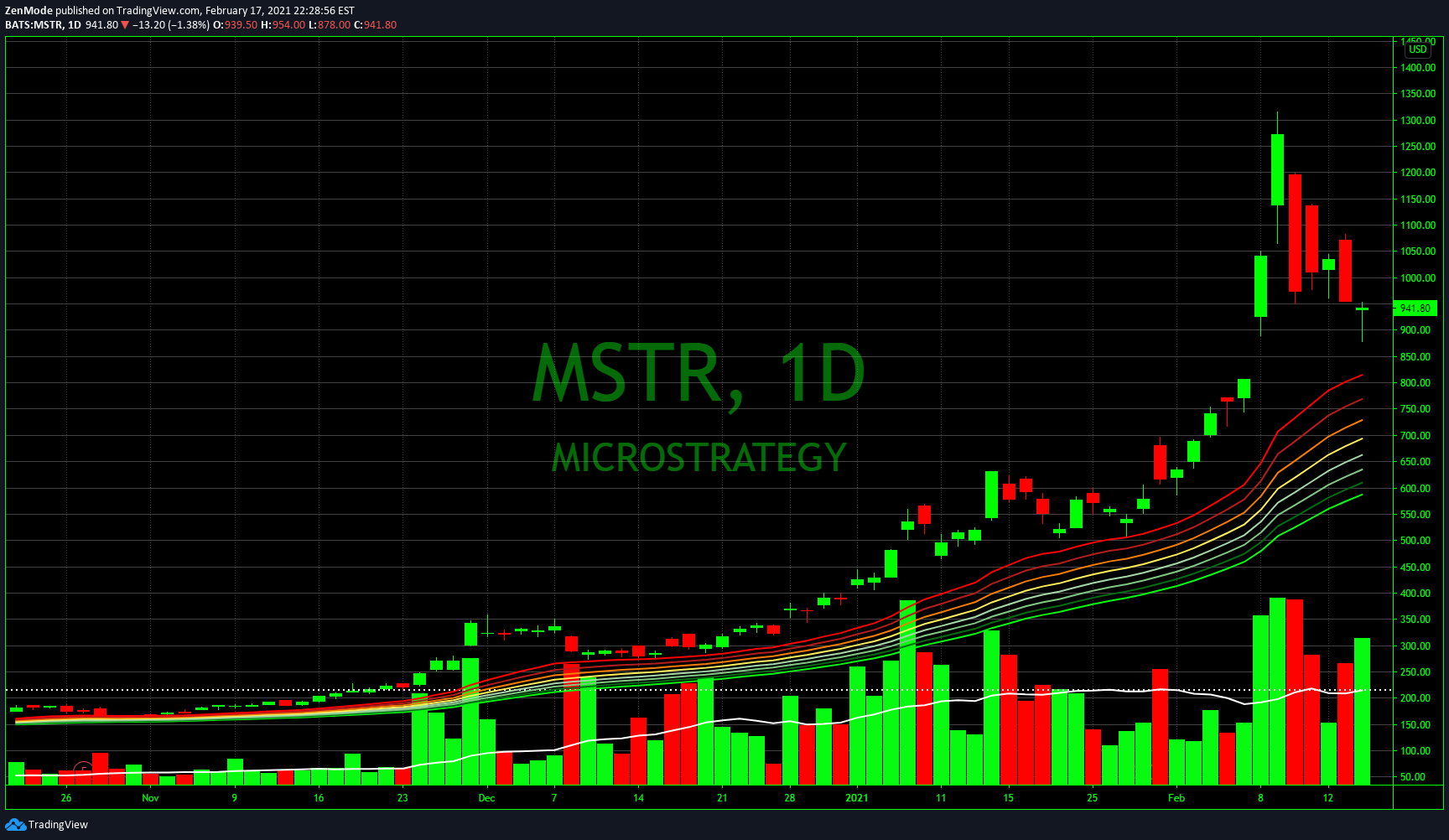Click the 250.00 price axis label
This screenshot has width=1449, height=840.
click(1415, 672)
